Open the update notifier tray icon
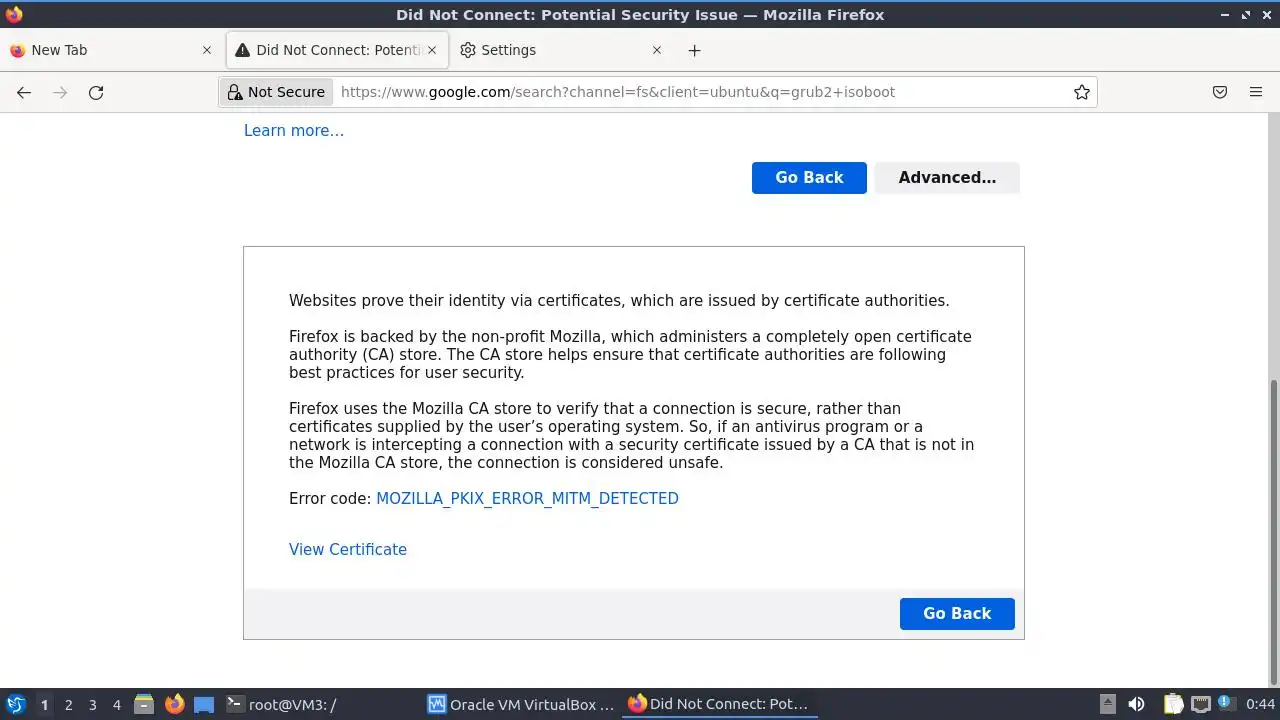This screenshot has width=1280, height=720. [1225, 704]
